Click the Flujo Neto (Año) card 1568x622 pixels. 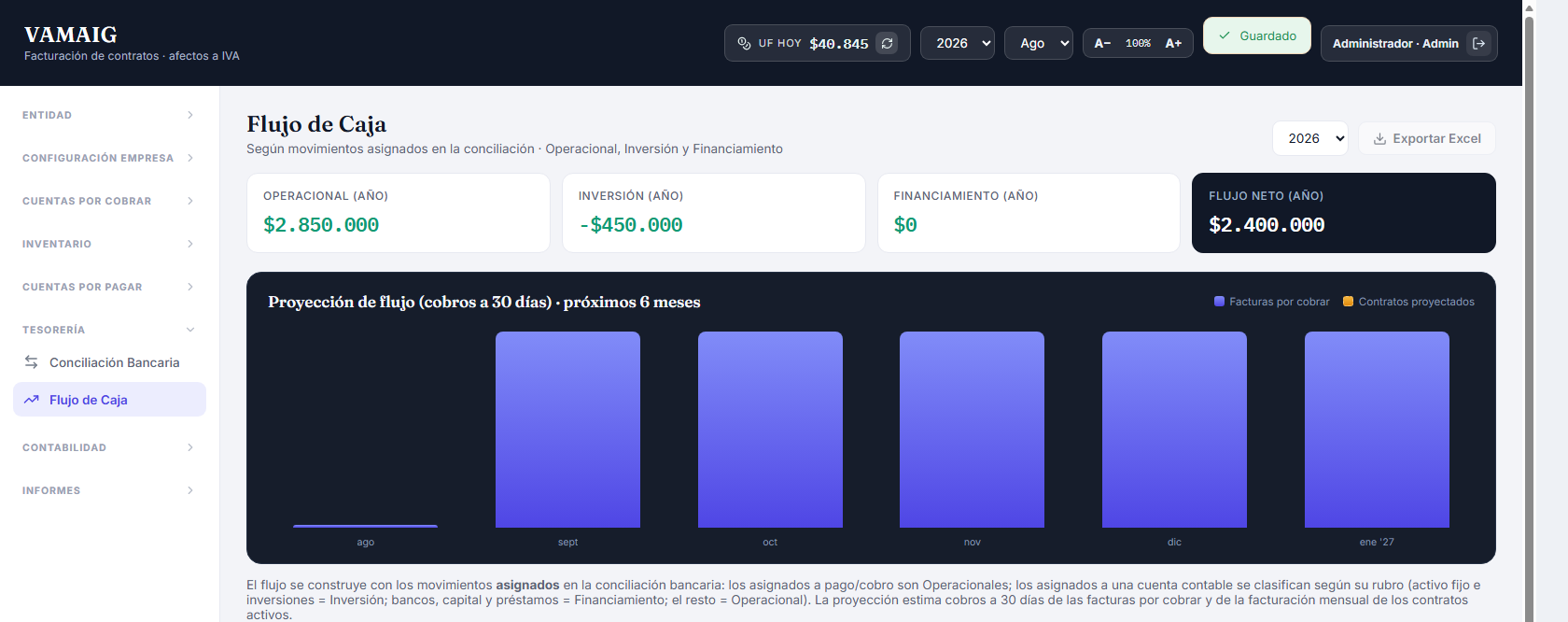click(1344, 213)
